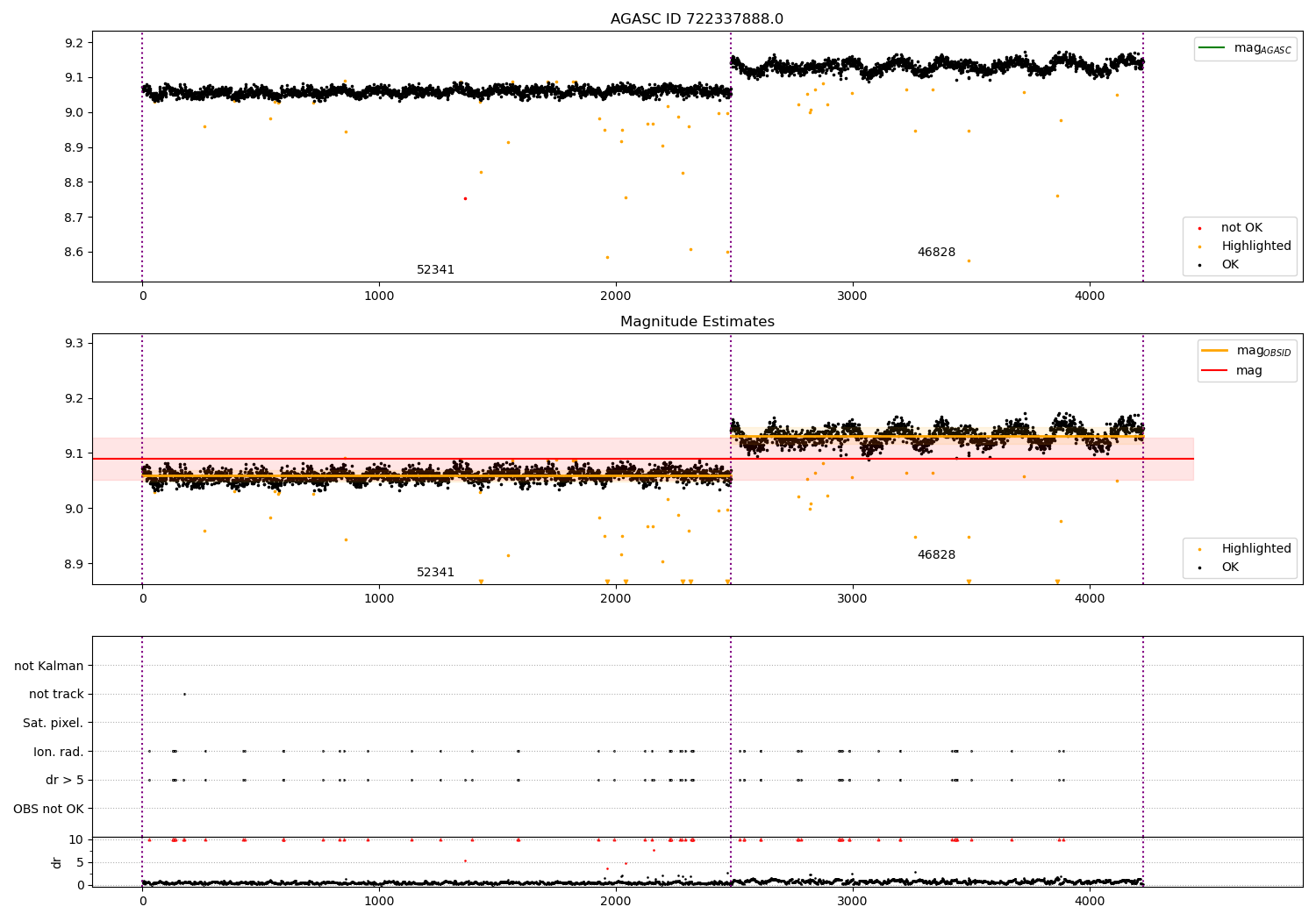Click the red 'mag' legend line
The image size is (1316, 921).
pyautogui.click(x=1215, y=370)
